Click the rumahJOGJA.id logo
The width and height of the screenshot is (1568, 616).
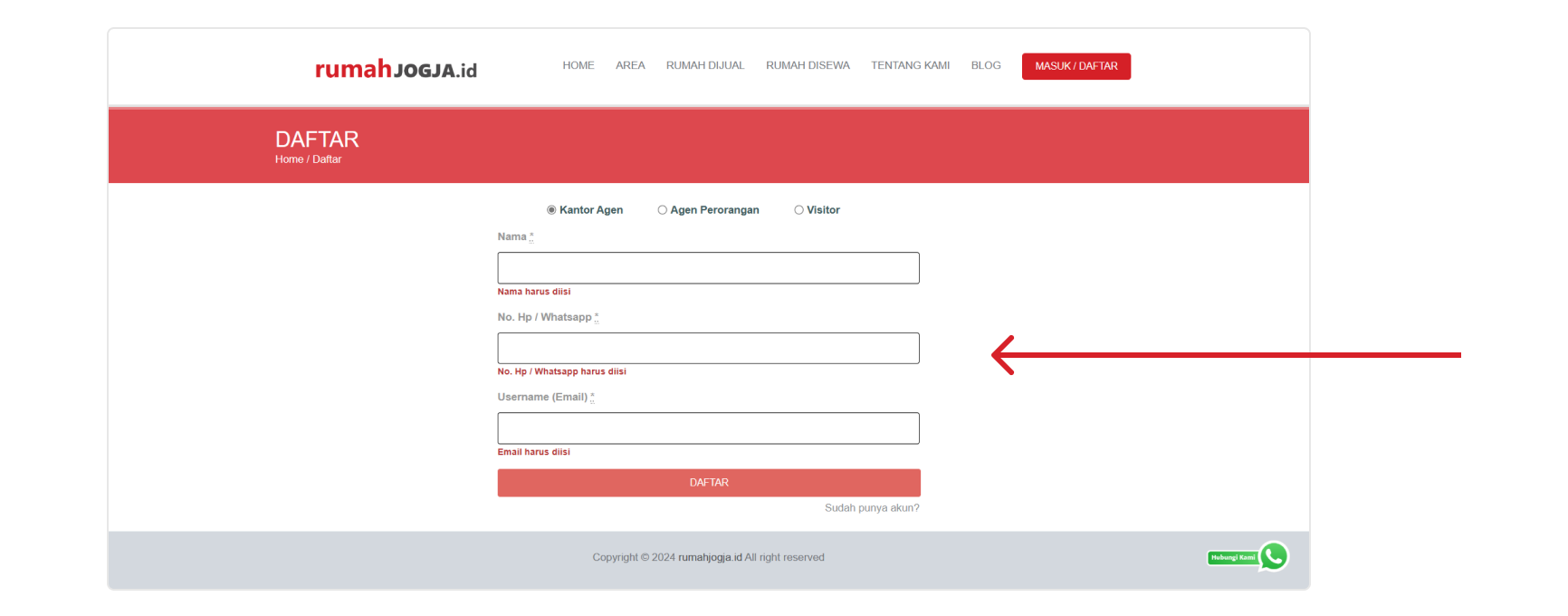(396, 69)
